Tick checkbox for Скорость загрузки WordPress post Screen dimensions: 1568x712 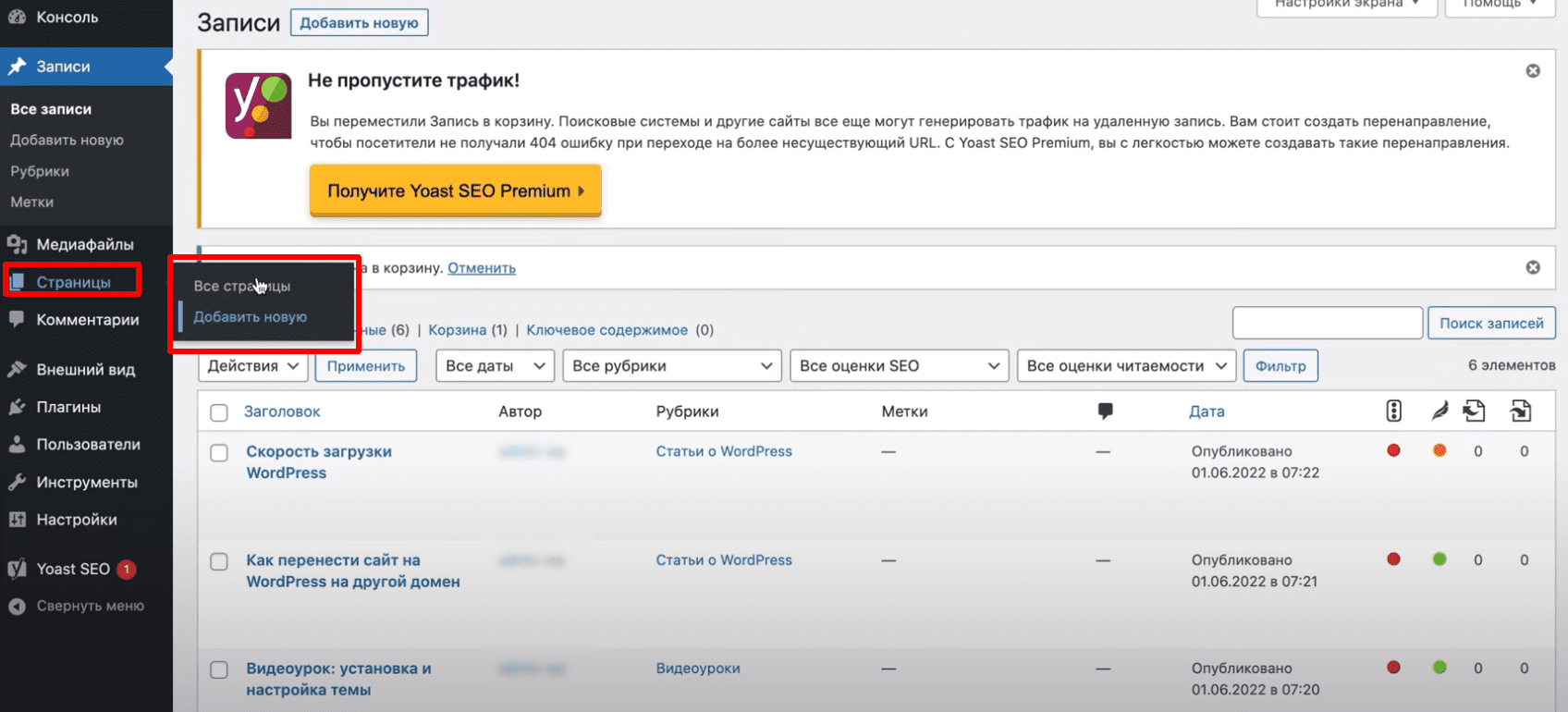point(219,453)
